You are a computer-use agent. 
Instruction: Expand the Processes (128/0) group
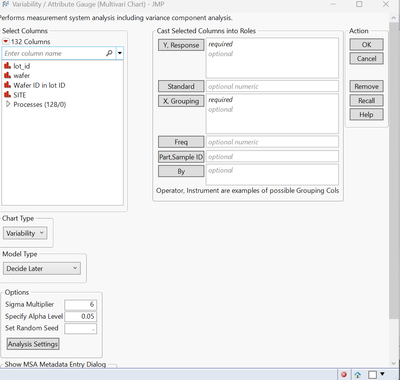(x=8, y=104)
